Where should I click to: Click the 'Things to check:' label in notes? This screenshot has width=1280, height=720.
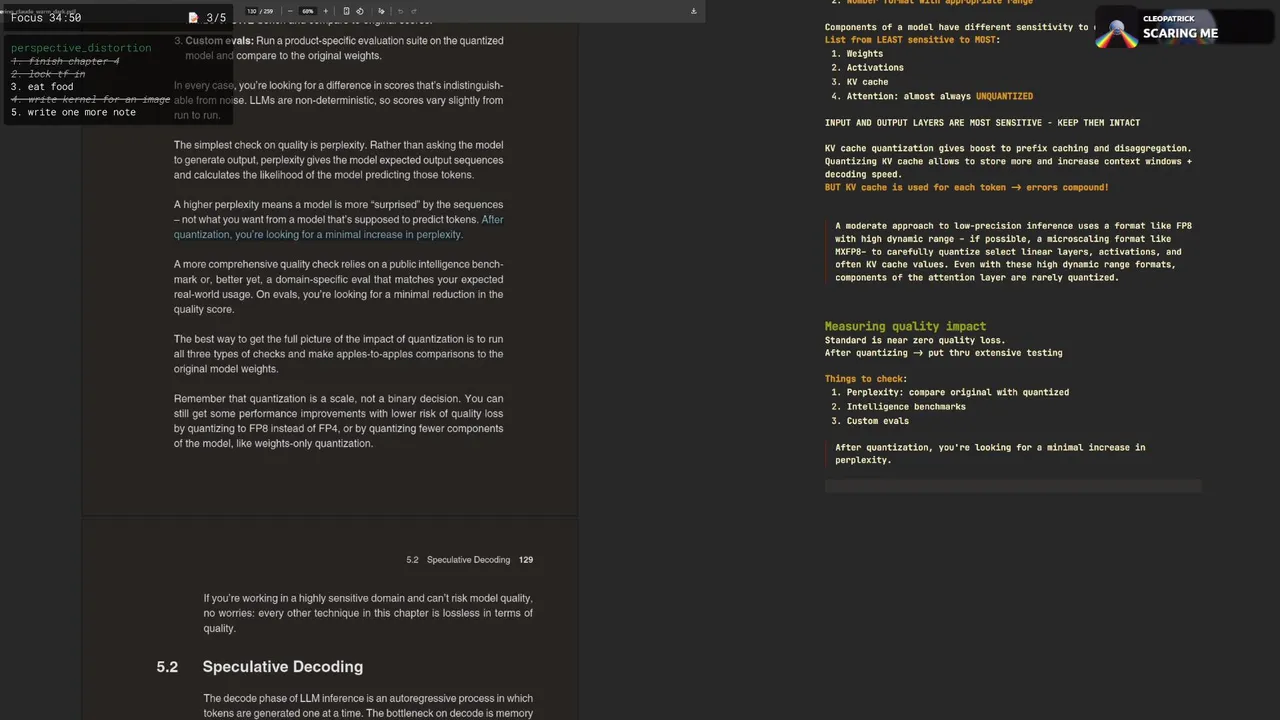(x=866, y=379)
